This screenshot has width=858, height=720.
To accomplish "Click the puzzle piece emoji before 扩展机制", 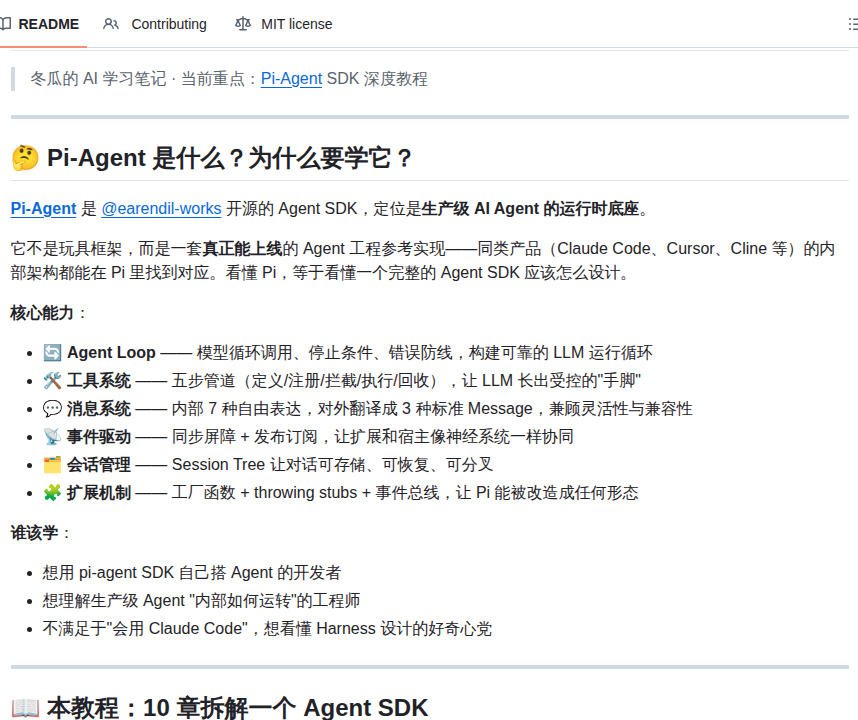I will [x=53, y=492].
